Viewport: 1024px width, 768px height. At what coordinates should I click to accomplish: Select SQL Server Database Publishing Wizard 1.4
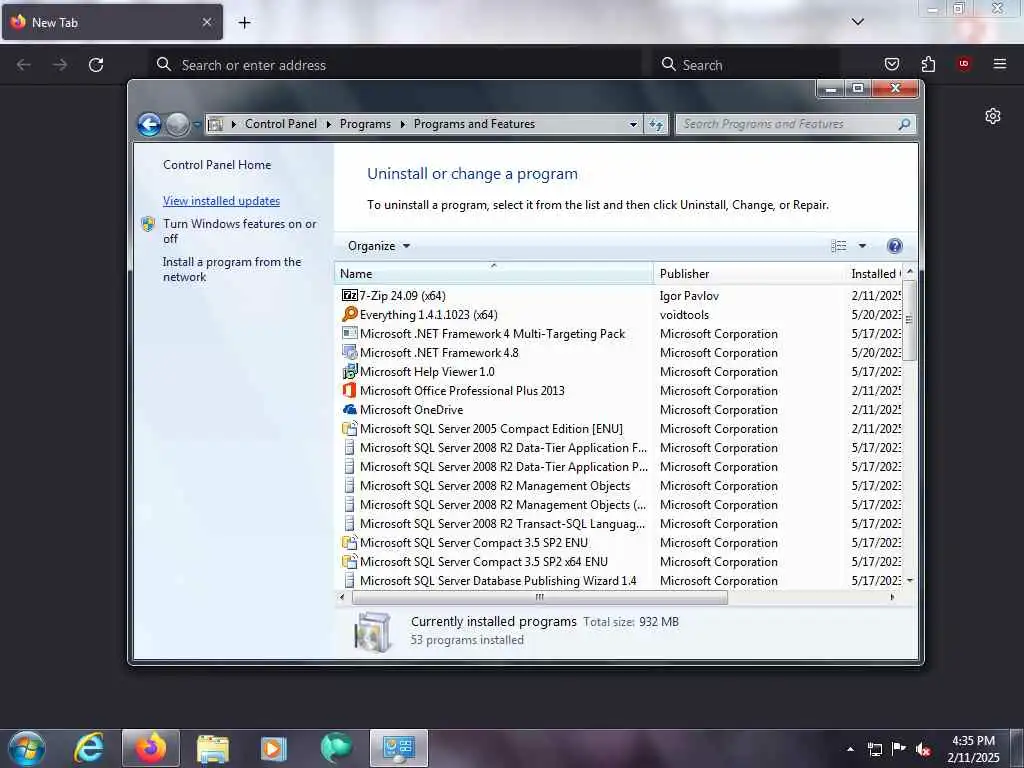(x=498, y=581)
